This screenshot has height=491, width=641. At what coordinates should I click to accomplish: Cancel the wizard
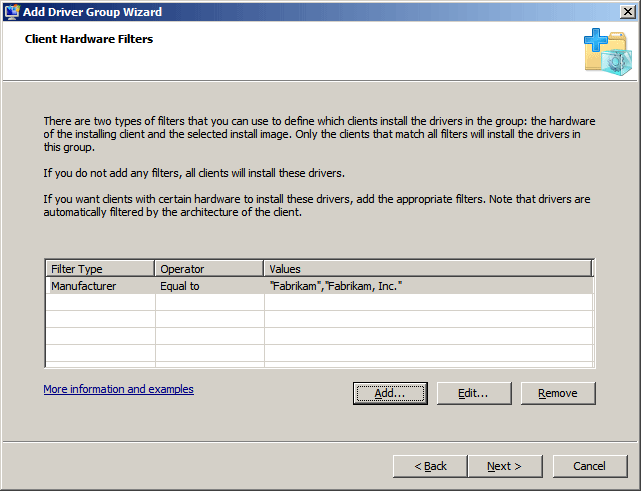[x=590, y=466]
